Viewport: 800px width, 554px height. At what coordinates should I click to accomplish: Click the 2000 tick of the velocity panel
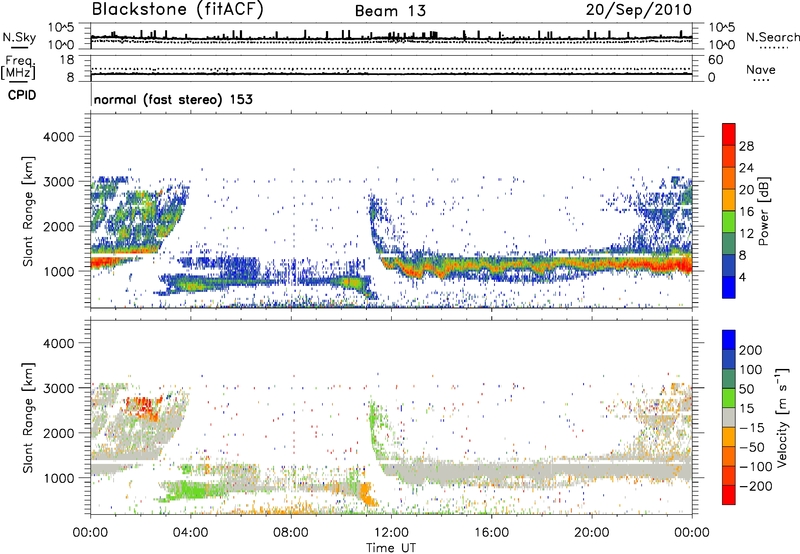click(59, 433)
